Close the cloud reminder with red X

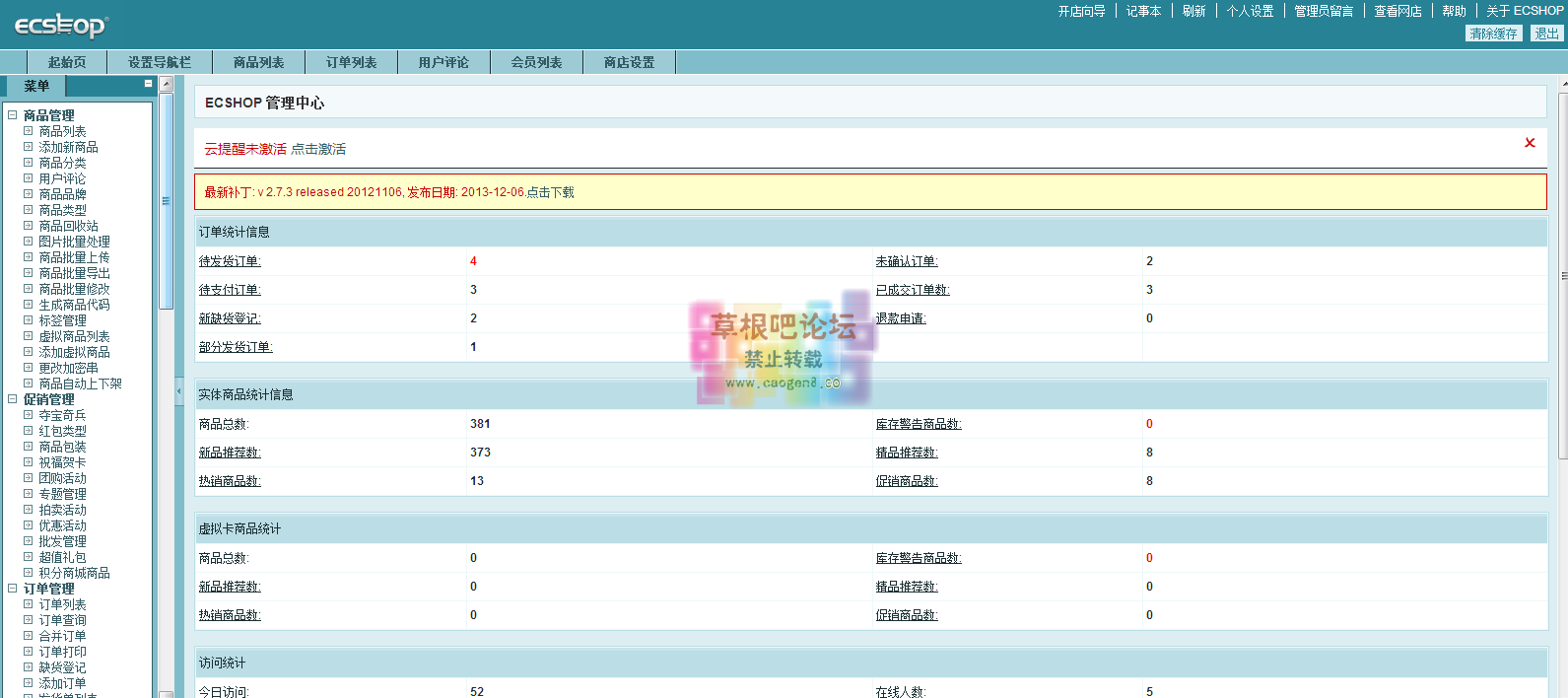point(1530,143)
